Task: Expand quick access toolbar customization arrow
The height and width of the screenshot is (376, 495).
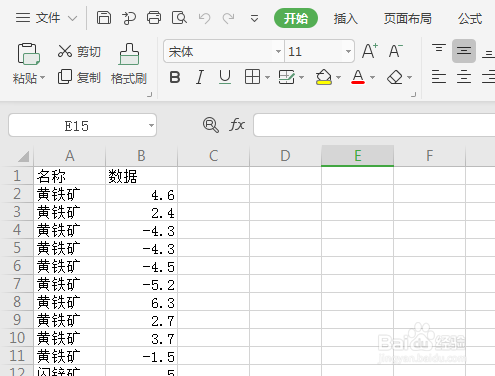Action: point(254,18)
